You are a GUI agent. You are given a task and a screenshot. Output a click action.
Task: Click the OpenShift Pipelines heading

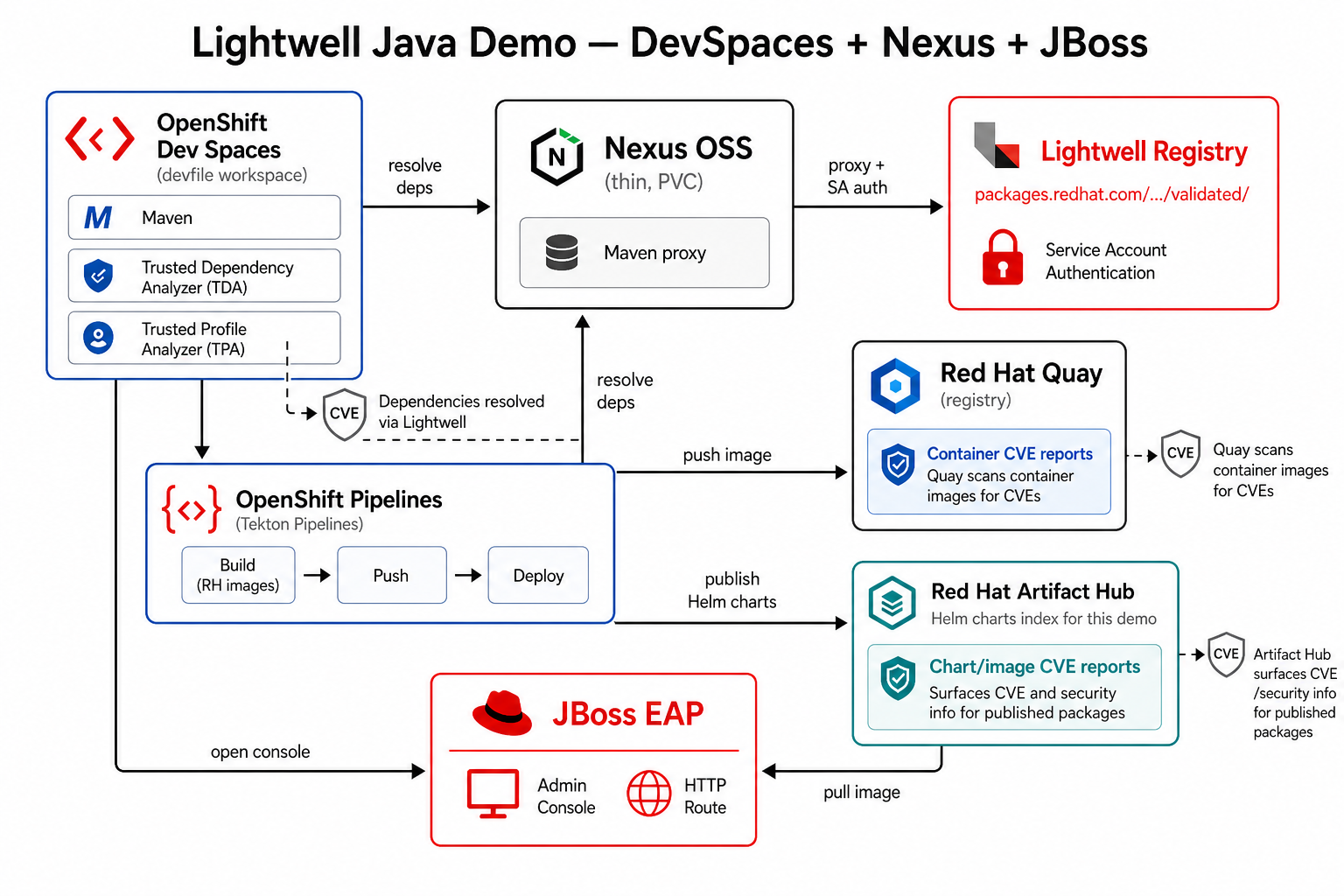pyautogui.click(x=339, y=500)
